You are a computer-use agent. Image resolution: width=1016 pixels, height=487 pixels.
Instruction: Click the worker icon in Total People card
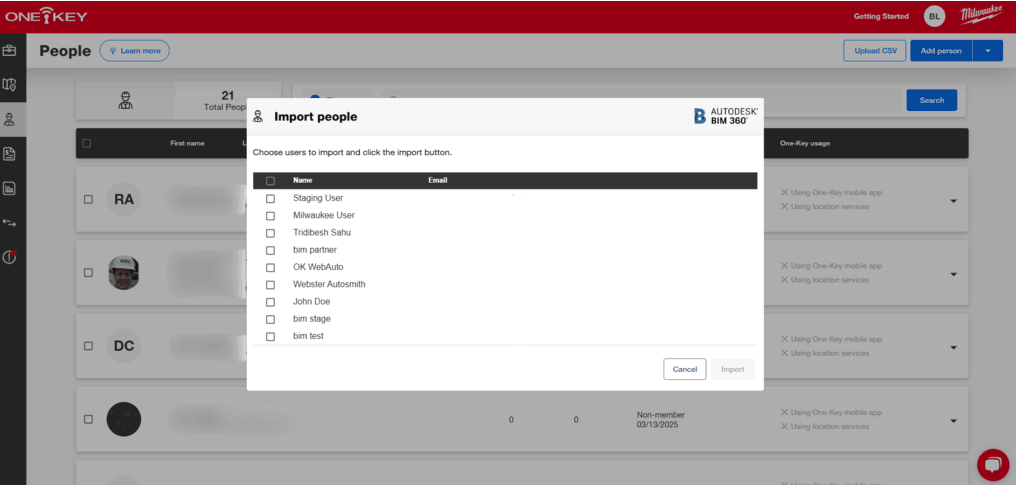click(125, 100)
